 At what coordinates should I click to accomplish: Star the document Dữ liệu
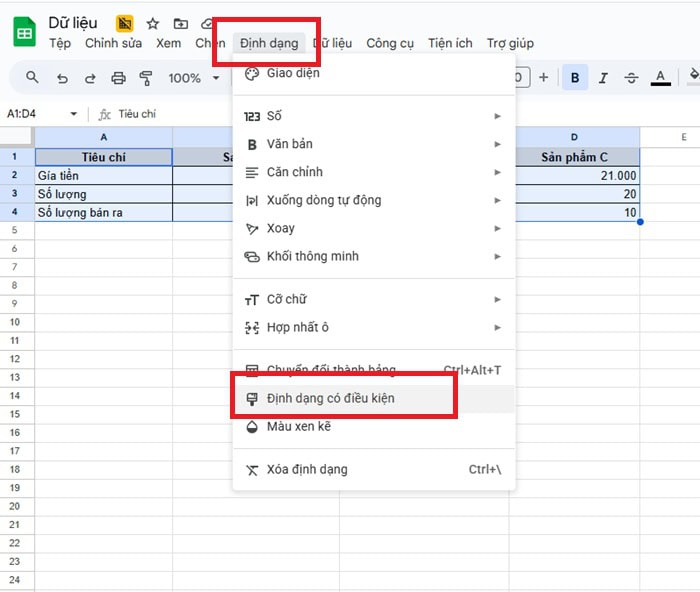[x=153, y=24]
